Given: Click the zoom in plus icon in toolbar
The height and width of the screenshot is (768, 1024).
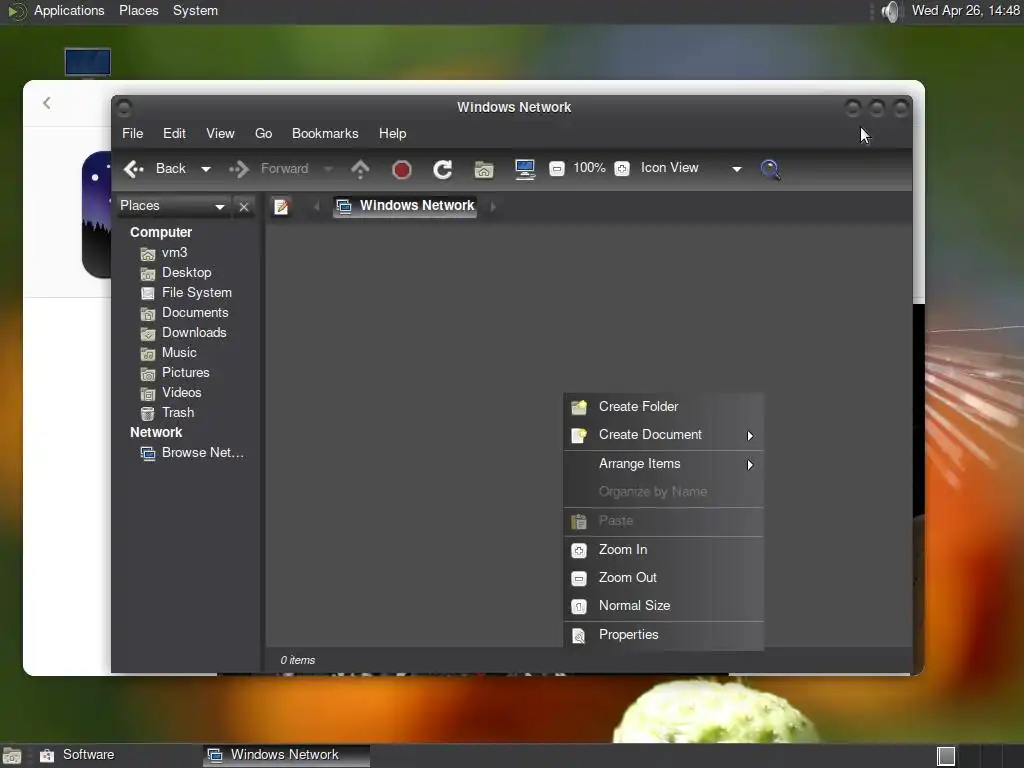Looking at the screenshot, I should coord(622,169).
